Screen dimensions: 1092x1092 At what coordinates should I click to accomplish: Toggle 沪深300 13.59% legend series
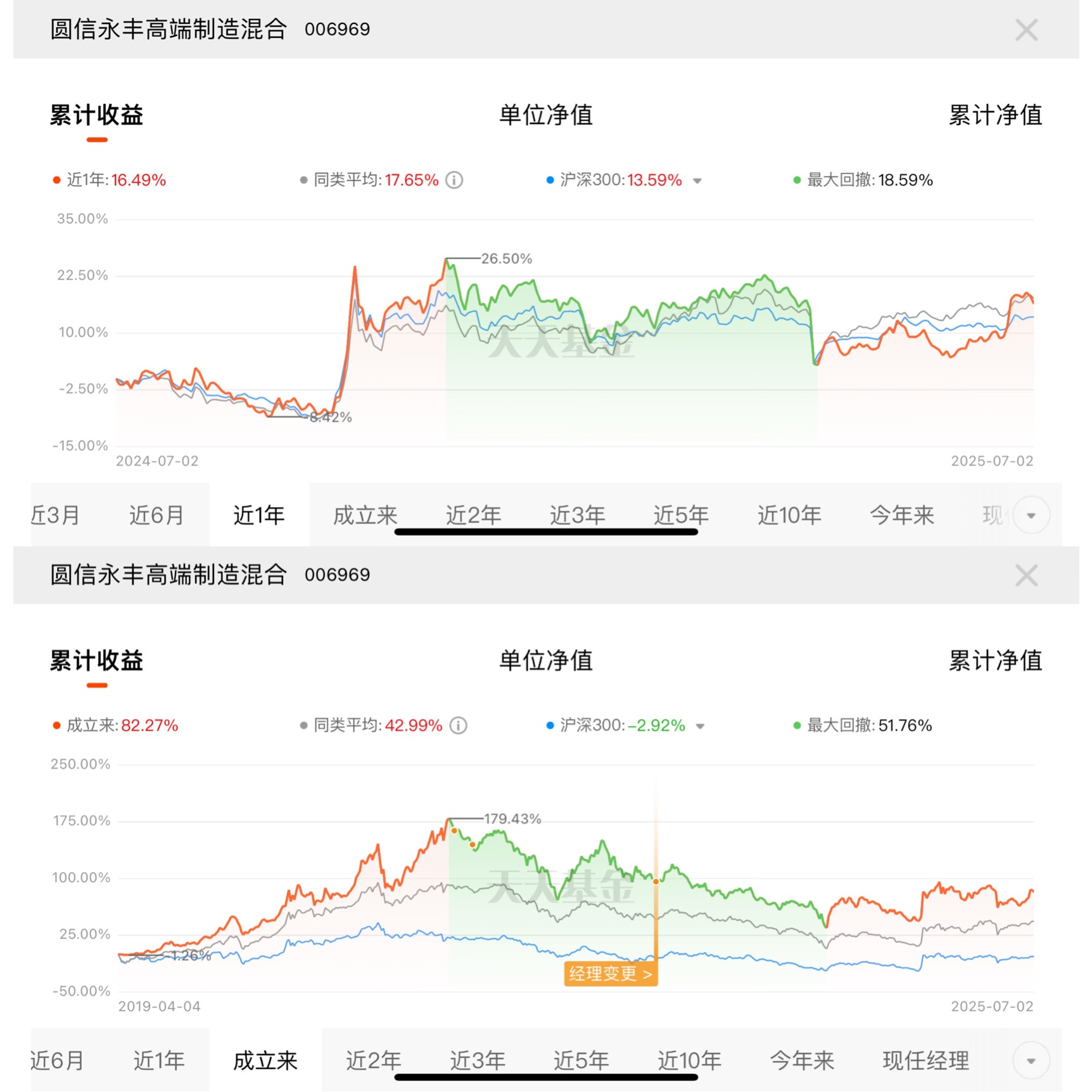click(x=614, y=181)
